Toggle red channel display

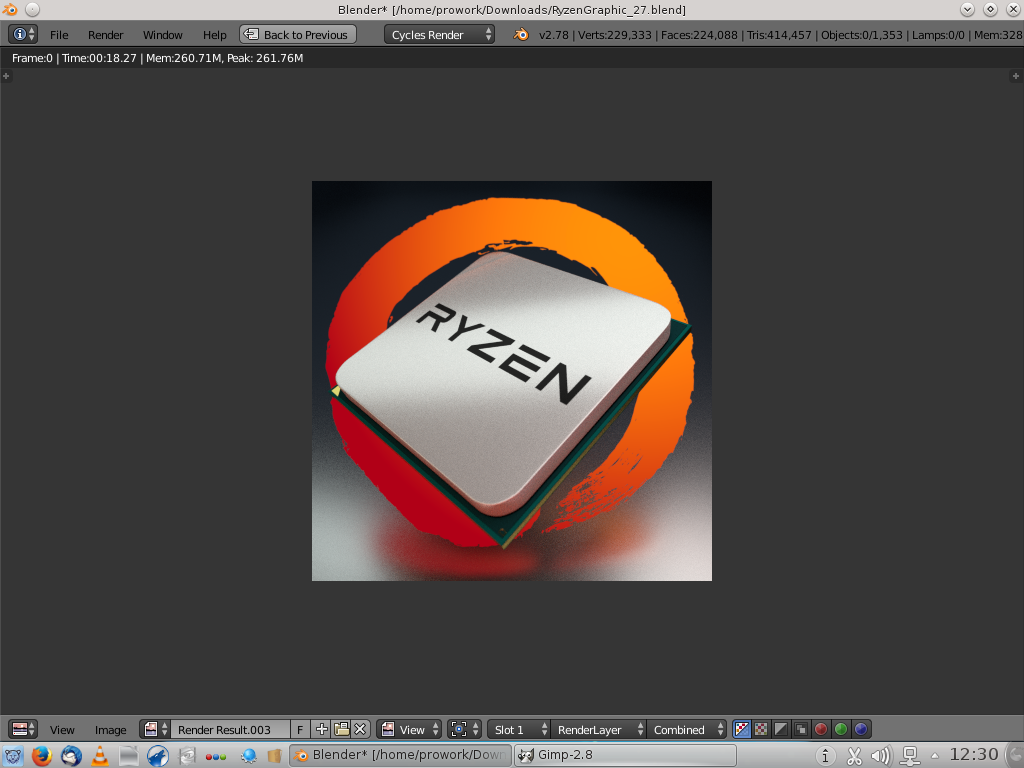pos(822,729)
